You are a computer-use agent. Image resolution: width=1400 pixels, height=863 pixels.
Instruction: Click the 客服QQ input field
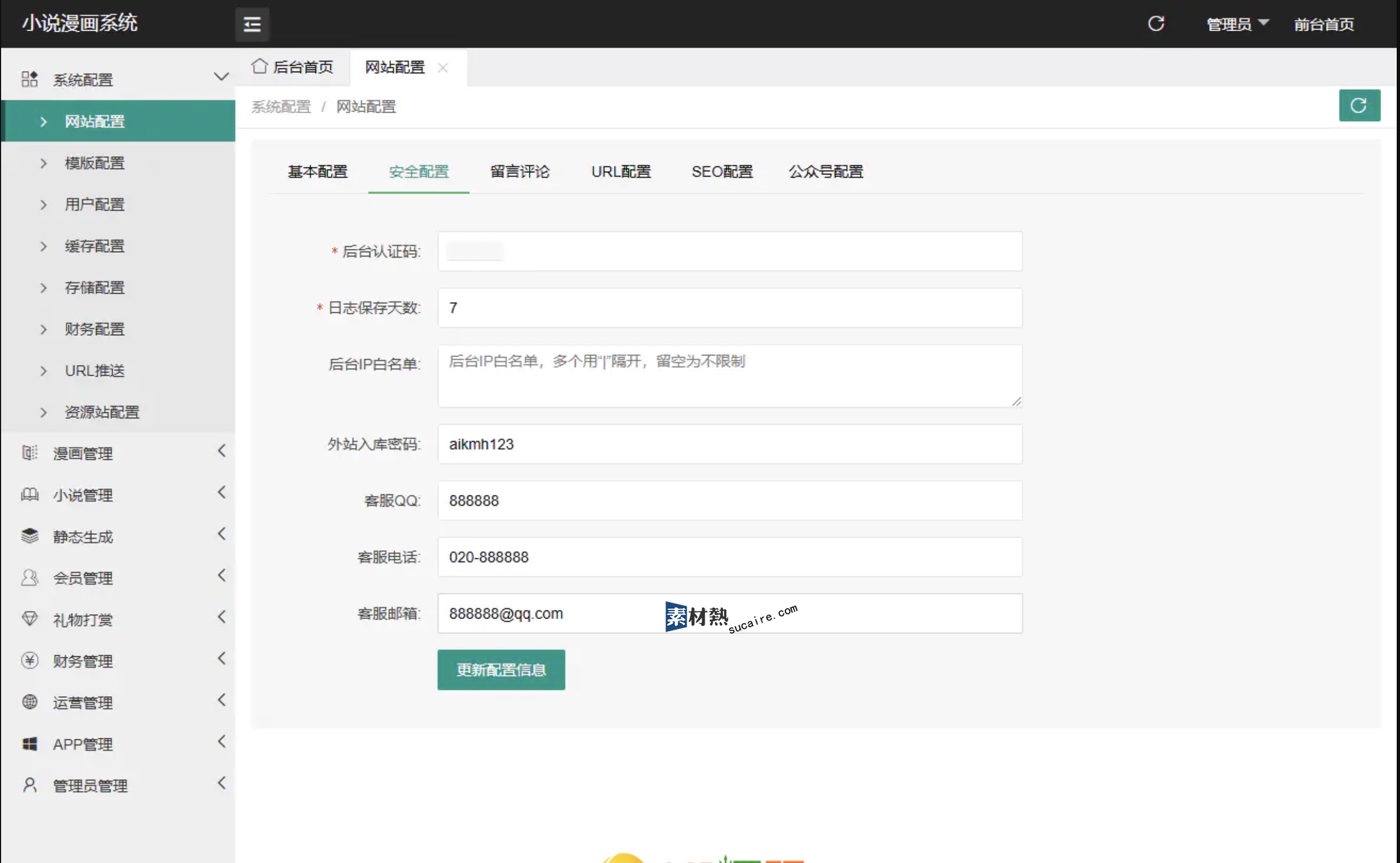730,500
